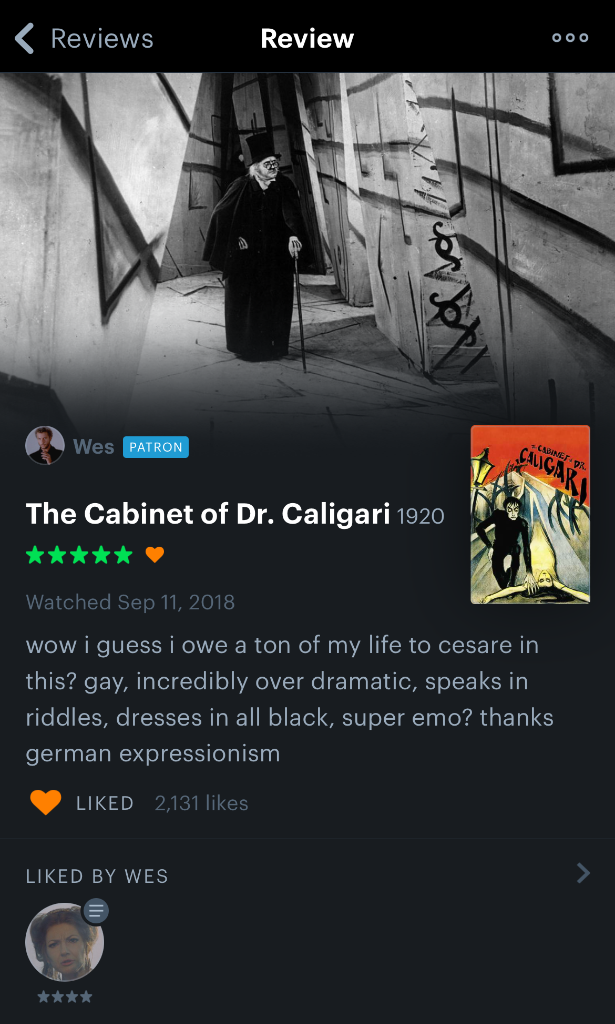Tap small orange heart beside stars
615x1024 pixels.
click(155, 555)
